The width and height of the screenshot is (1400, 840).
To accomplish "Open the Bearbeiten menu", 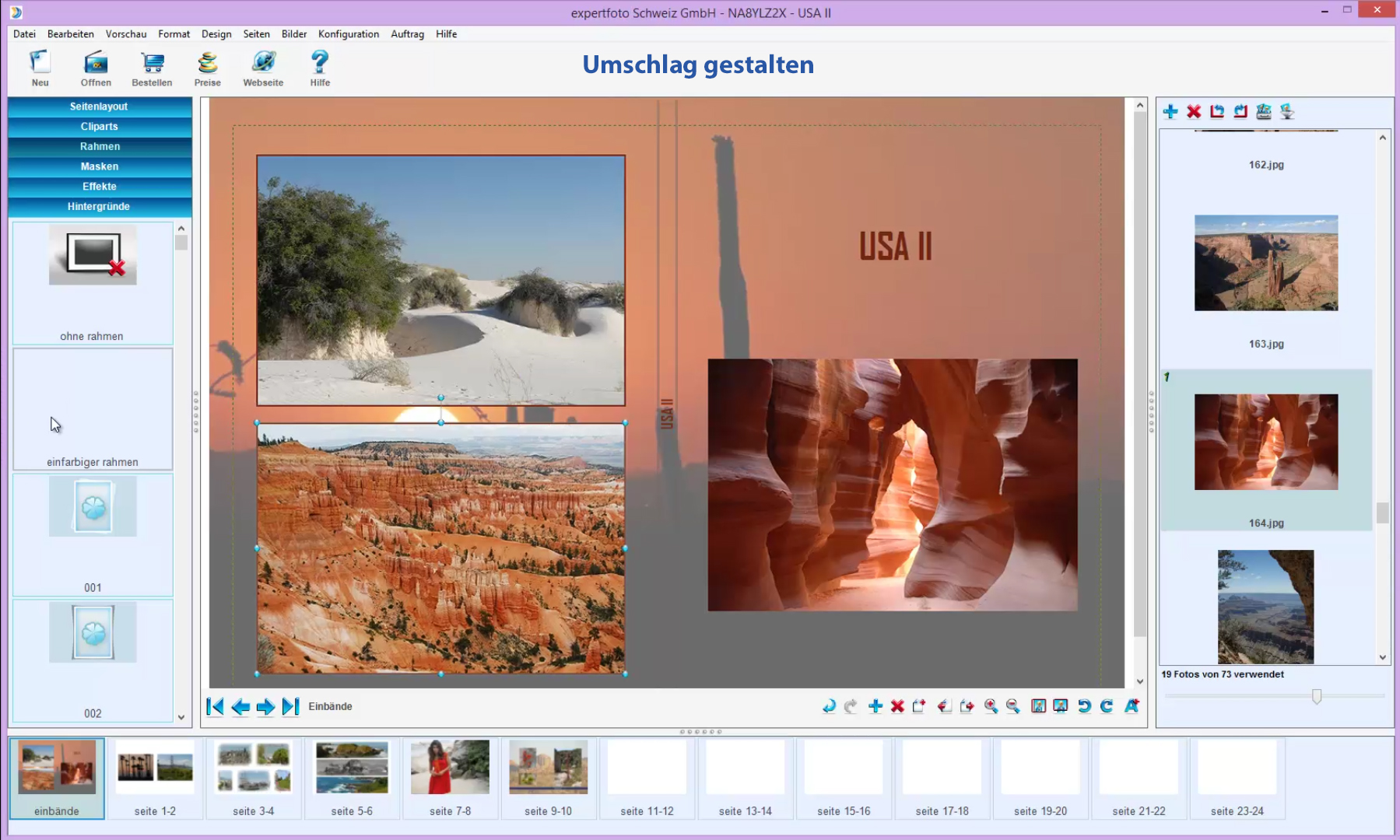I will (70, 33).
